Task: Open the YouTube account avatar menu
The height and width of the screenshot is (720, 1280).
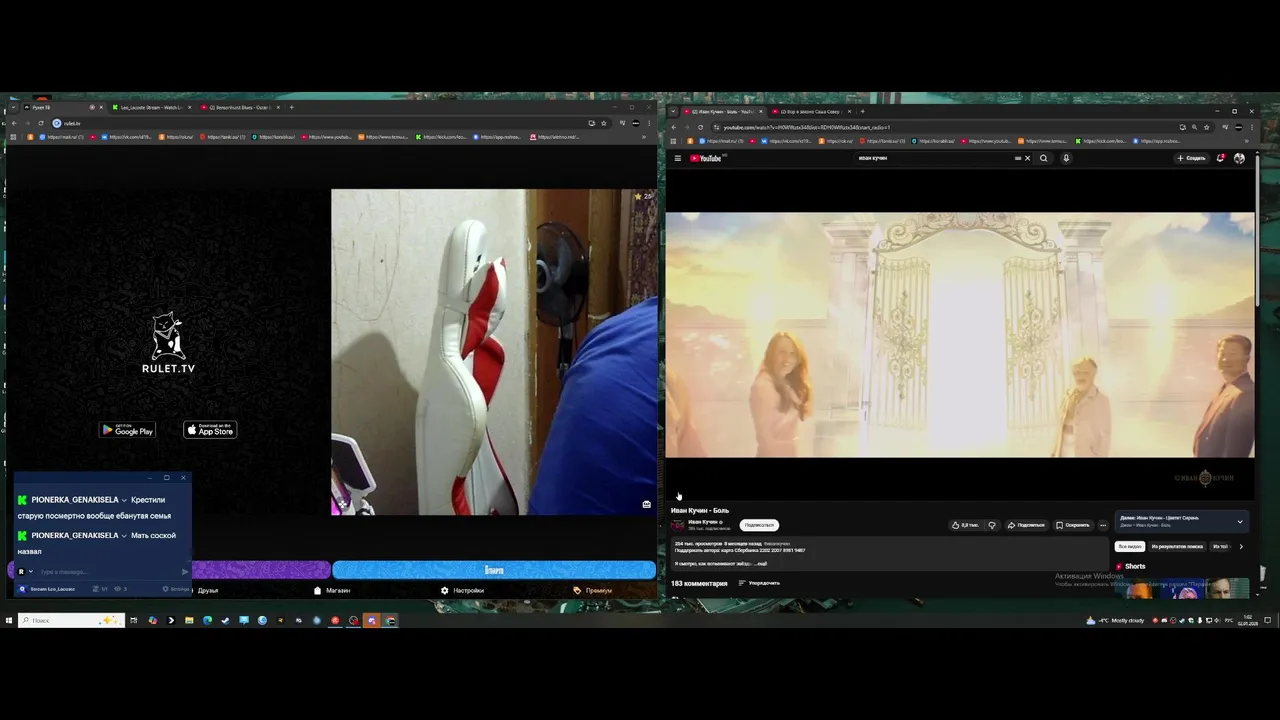Action: 1240,158
